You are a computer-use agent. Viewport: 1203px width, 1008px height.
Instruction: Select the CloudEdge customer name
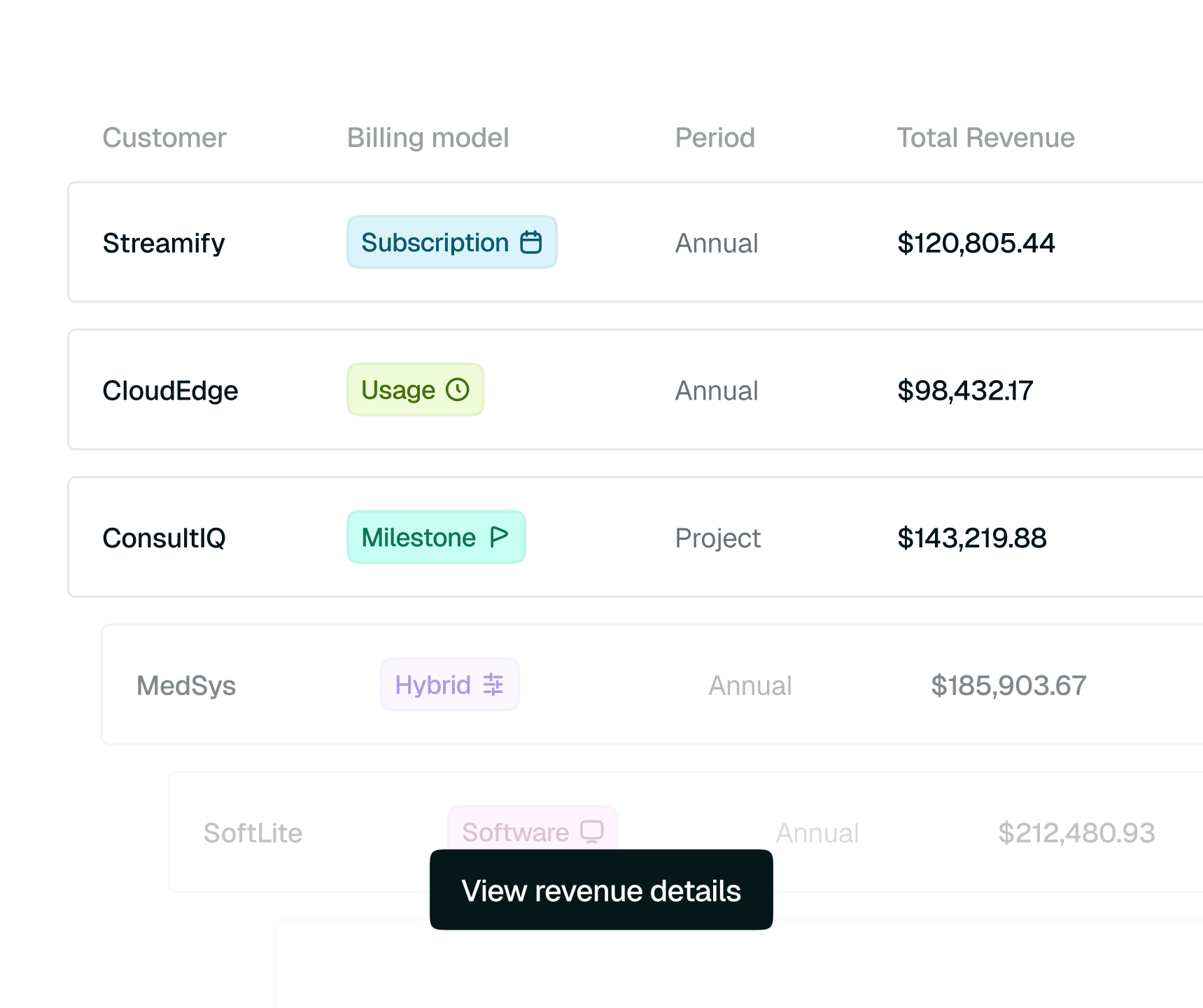click(x=170, y=391)
